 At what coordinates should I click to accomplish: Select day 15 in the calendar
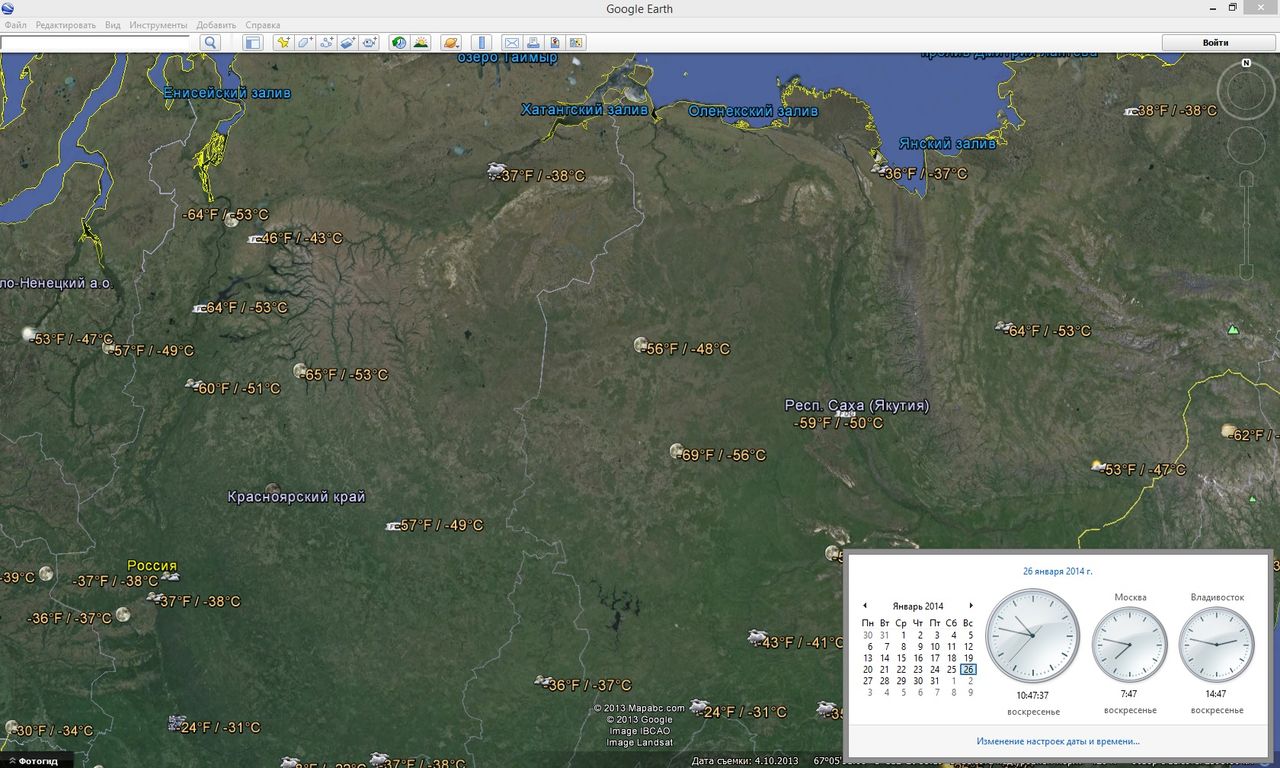click(x=901, y=658)
